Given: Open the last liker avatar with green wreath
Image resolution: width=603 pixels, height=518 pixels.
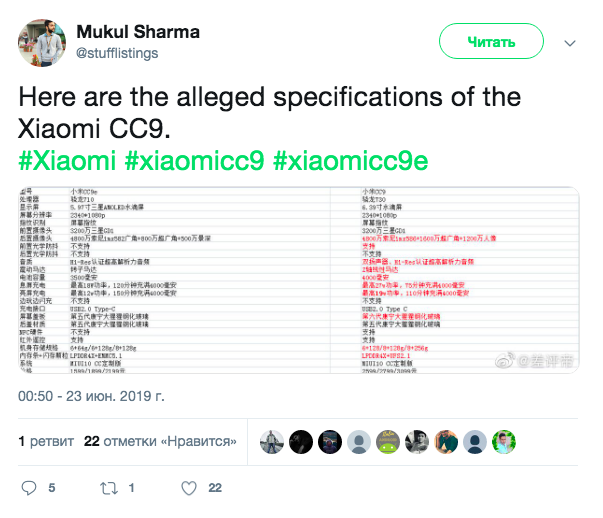Looking at the screenshot, I should tap(504, 442).
